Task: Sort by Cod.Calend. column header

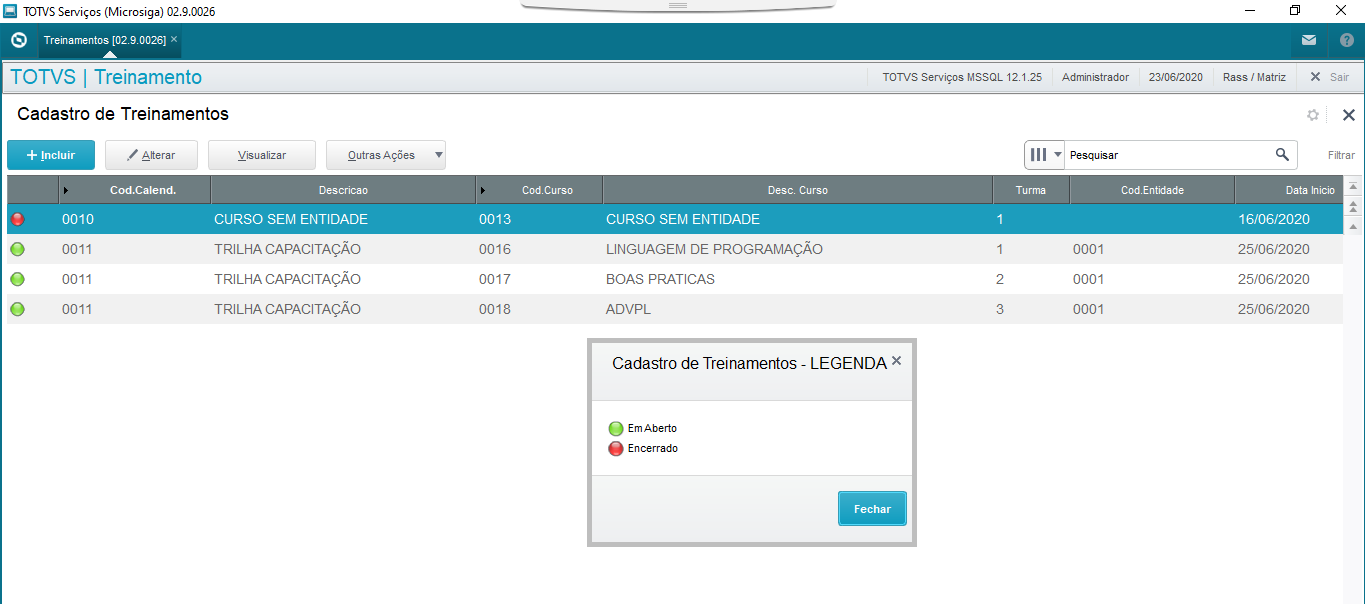Action: pos(135,190)
